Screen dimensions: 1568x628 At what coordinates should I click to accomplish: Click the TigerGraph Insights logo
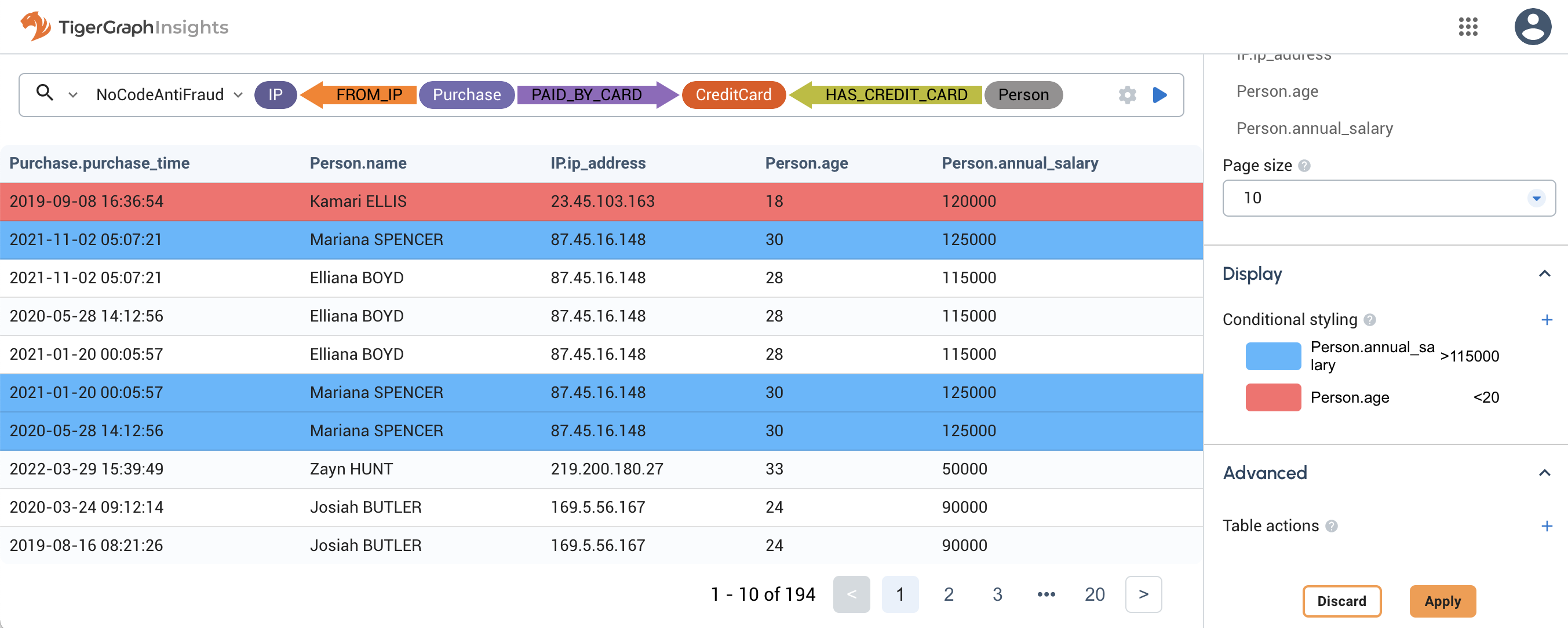tap(122, 27)
